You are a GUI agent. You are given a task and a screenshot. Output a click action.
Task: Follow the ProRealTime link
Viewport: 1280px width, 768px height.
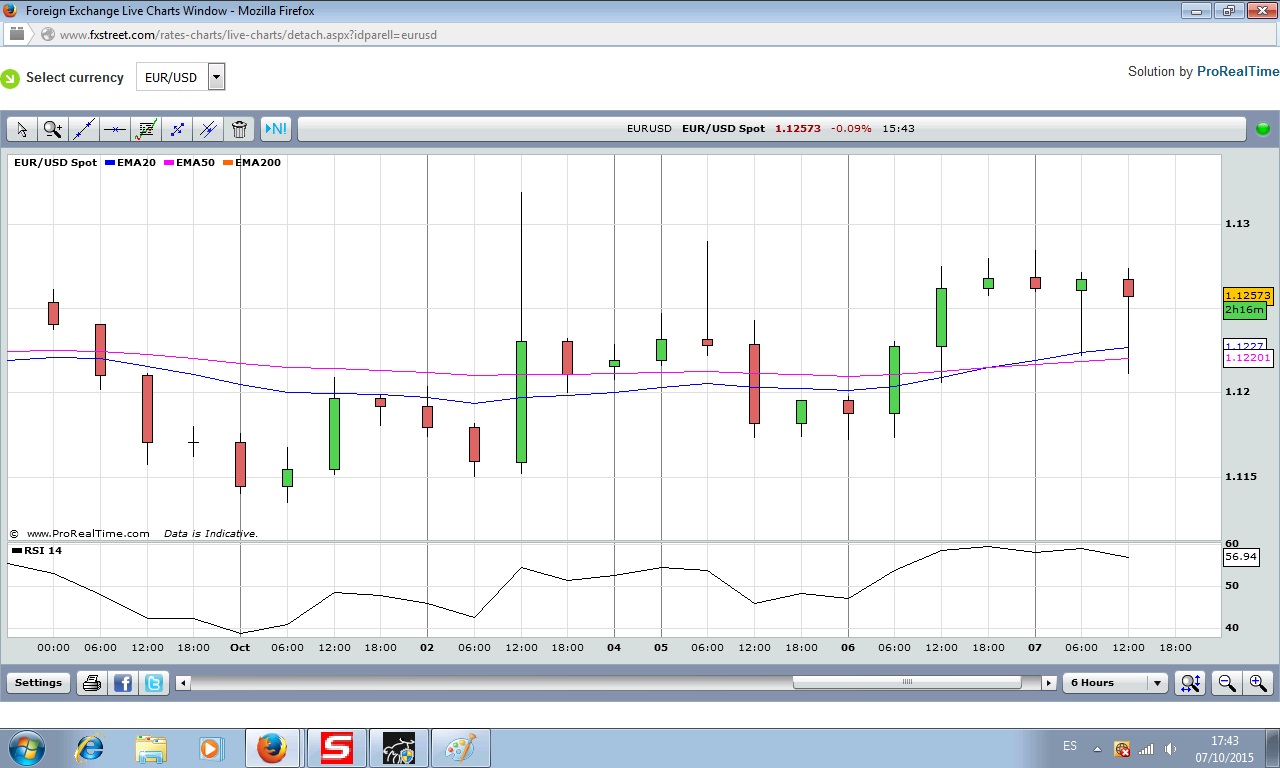pos(1237,72)
